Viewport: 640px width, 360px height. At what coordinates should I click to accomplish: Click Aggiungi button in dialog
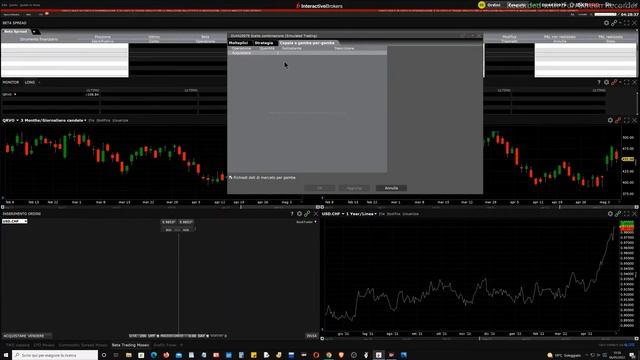click(x=354, y=188)
